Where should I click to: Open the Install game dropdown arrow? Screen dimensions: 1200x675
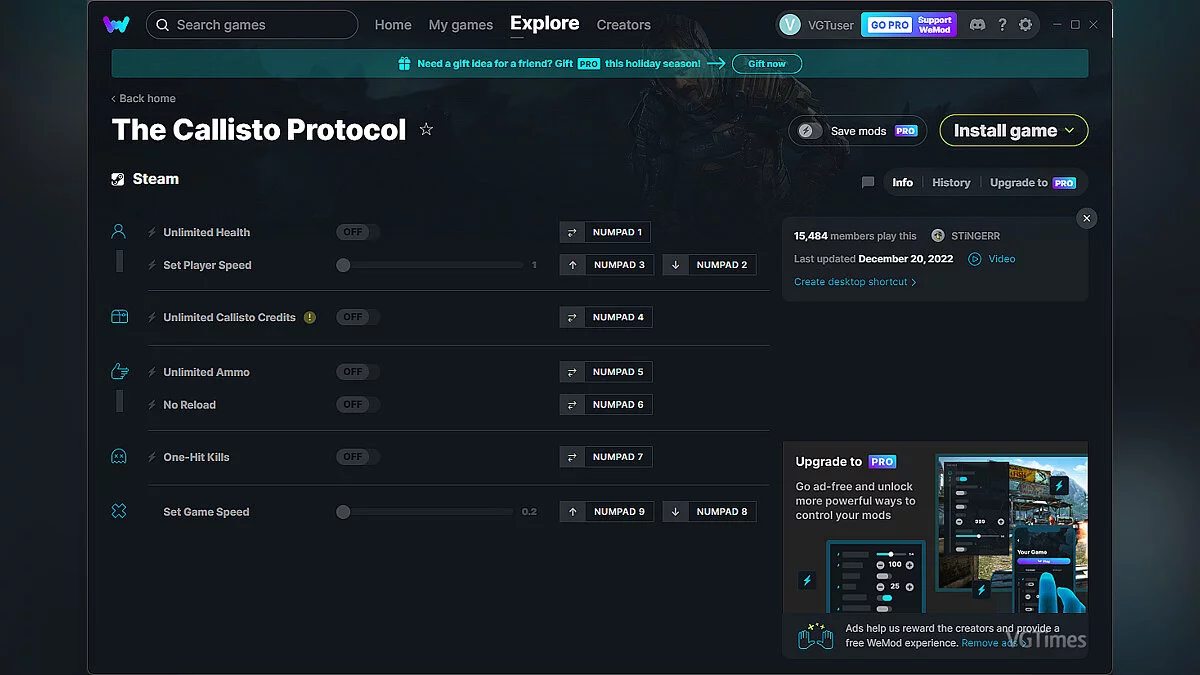point(1067,130)
